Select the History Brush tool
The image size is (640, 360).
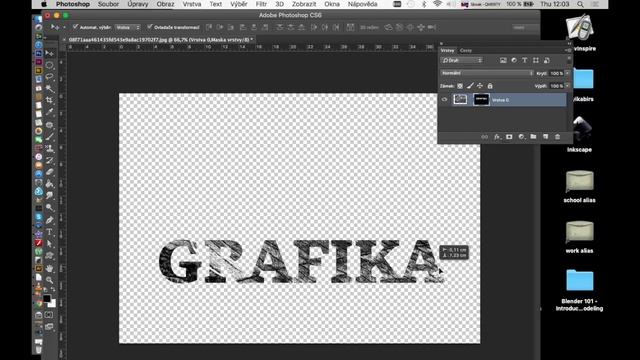[x=49, y=160]
